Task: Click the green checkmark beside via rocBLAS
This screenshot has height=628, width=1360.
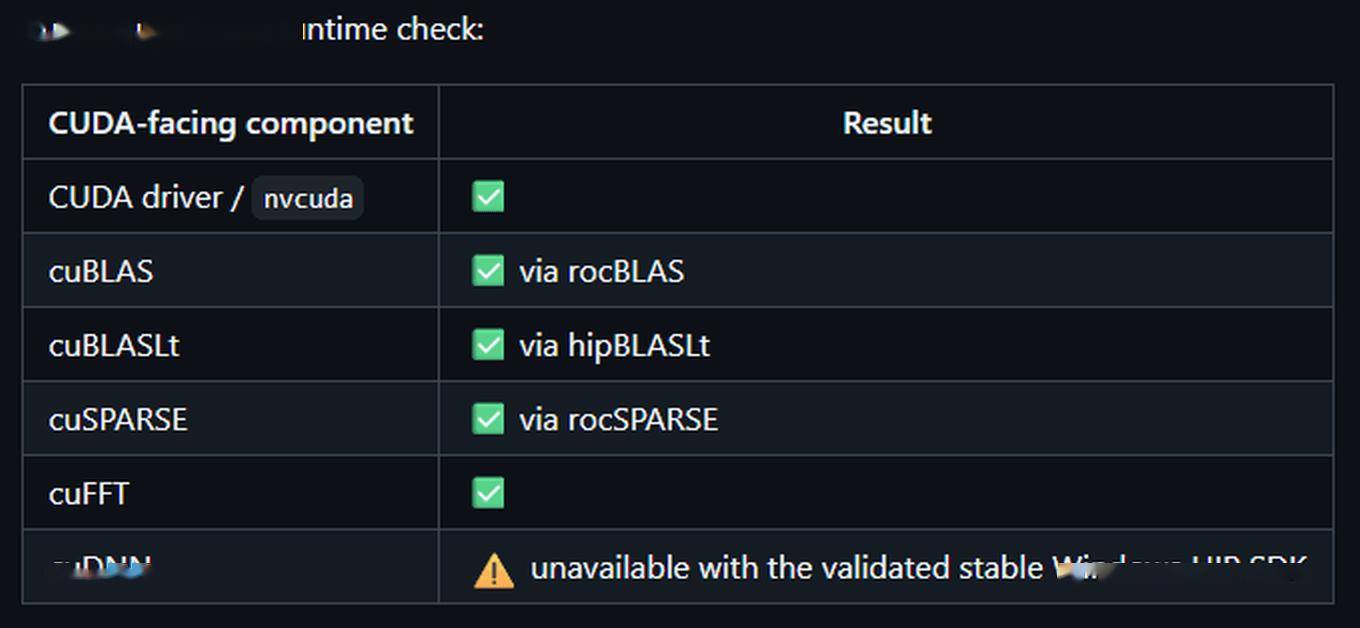Action: point(488,271)
